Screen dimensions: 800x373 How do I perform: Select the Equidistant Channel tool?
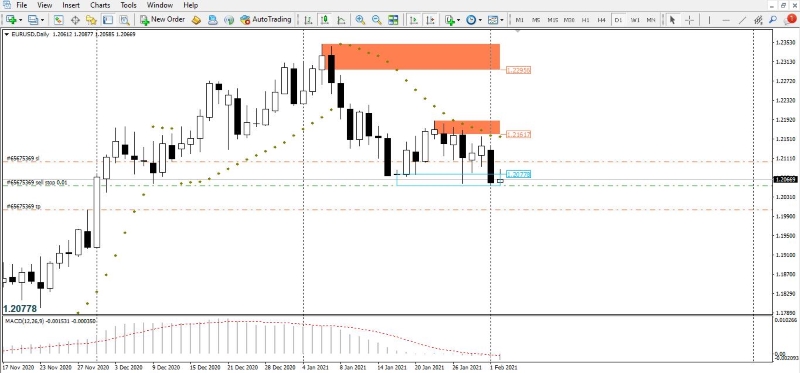tap(758, 20)
